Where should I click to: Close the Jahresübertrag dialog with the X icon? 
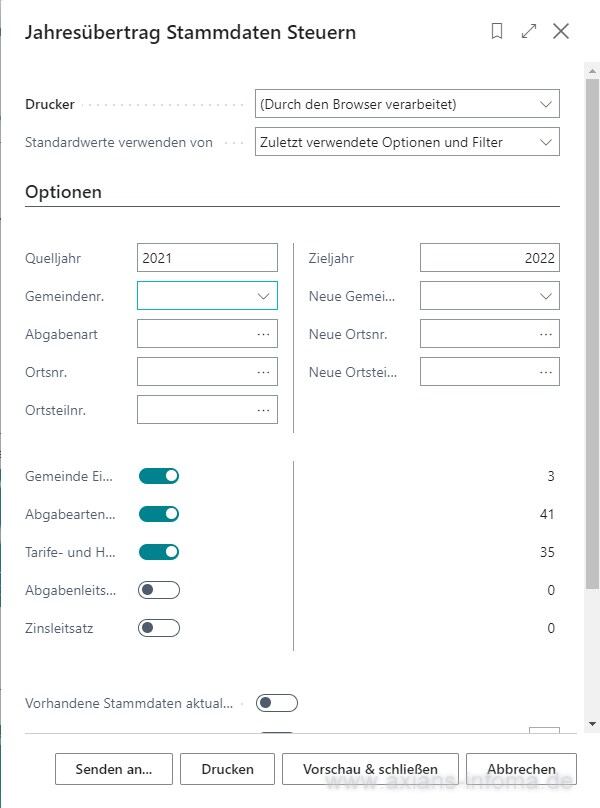561,31
